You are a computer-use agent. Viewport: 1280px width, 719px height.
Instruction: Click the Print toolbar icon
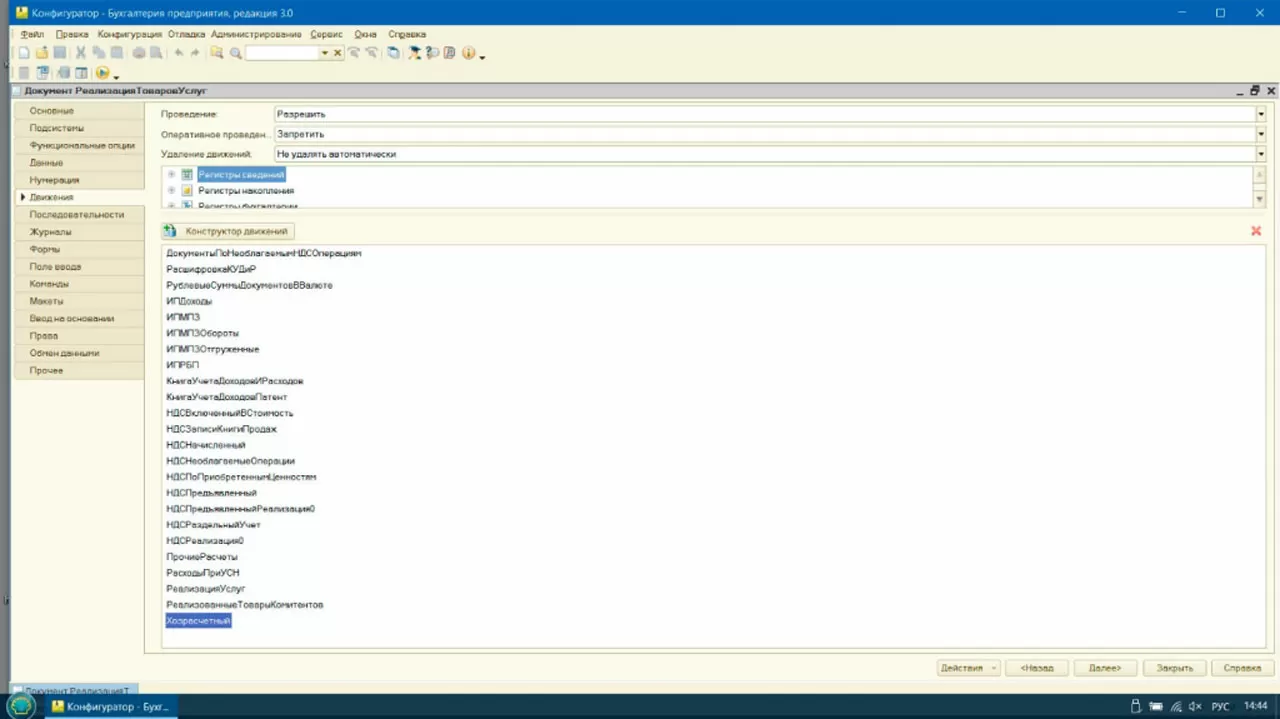click(139, 53)
